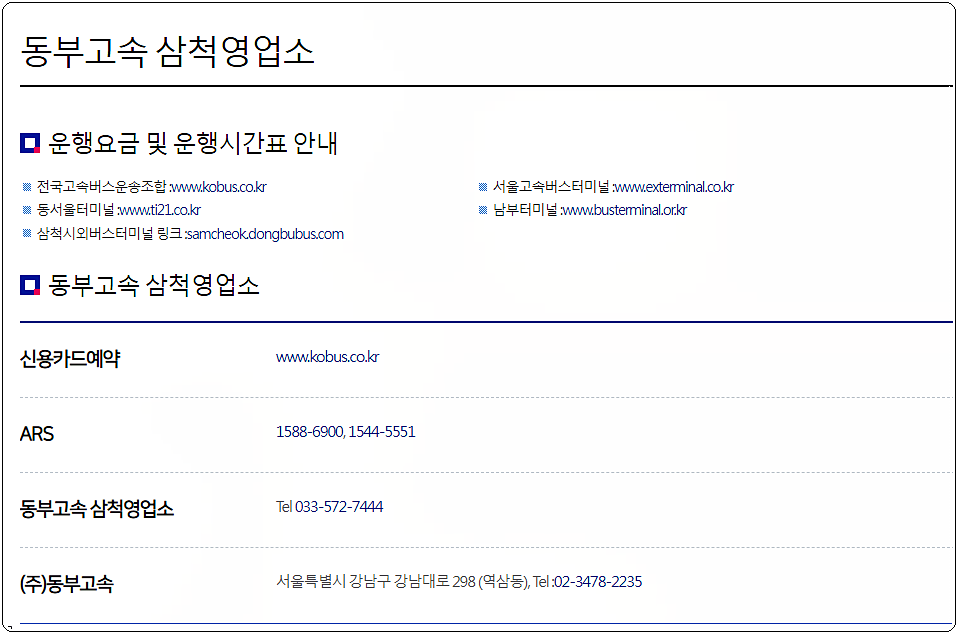958x634 pixels.
Task: Click phone number 033-572-7444
Action: [339, 507]
